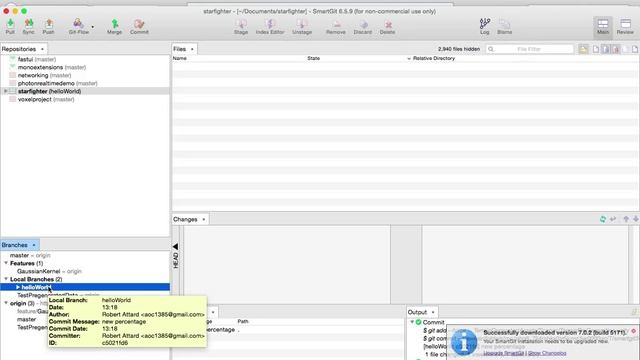This screenshot has height=360, width=640.
Task: Push commits with the Push toolbar icon
Action: 49,26
